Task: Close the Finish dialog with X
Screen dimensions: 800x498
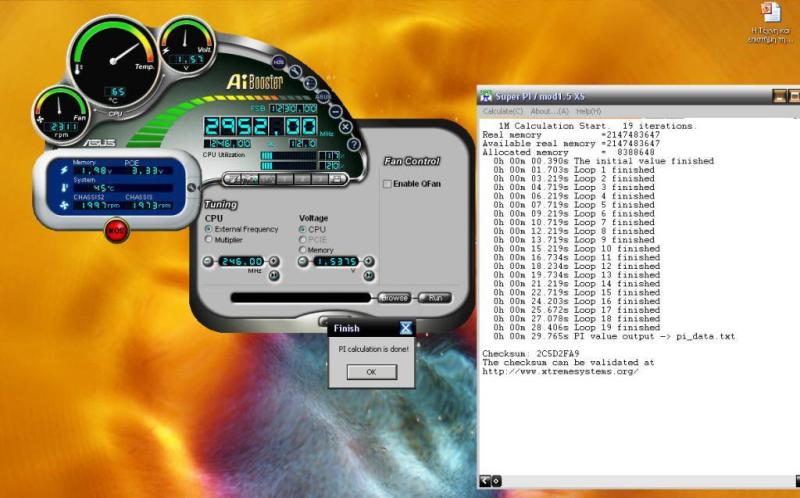Action: [406, 328]
